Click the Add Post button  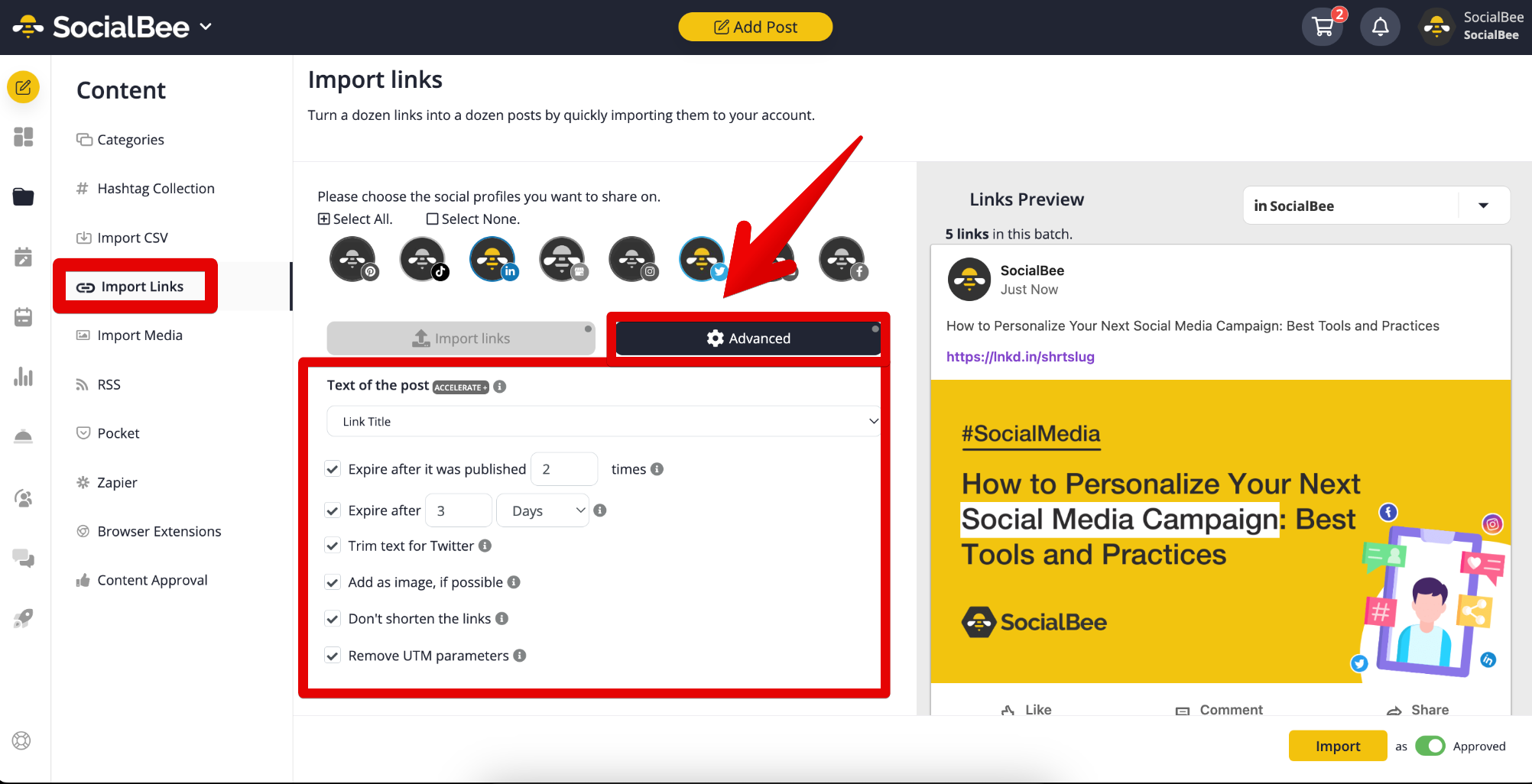point(755,27)
